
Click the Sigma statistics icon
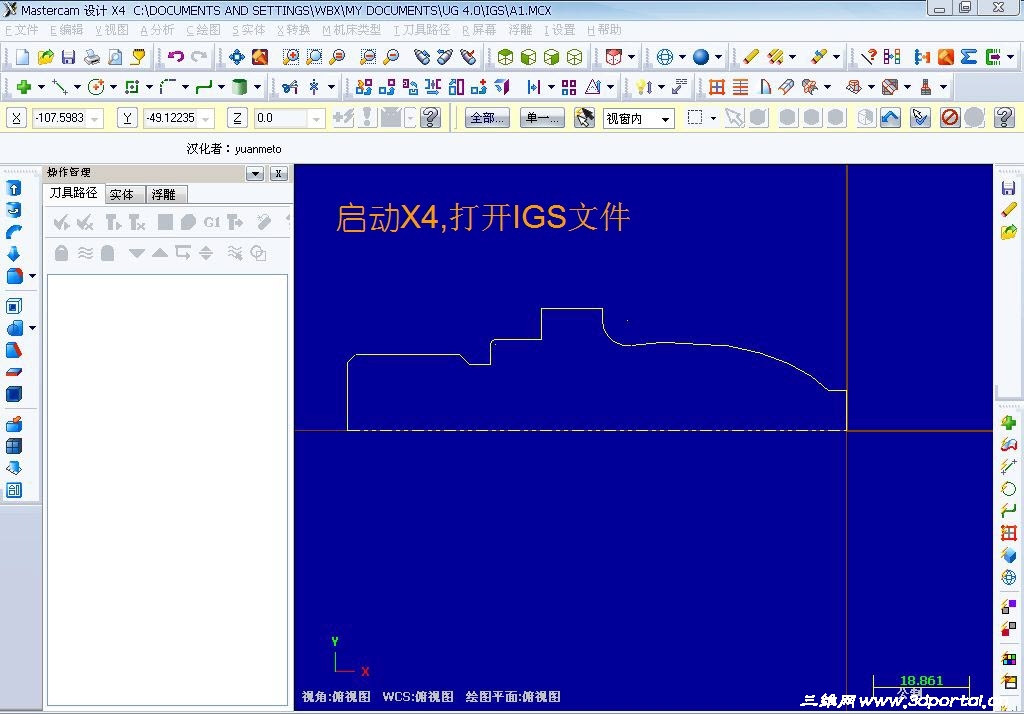click(x=968, y=57)
